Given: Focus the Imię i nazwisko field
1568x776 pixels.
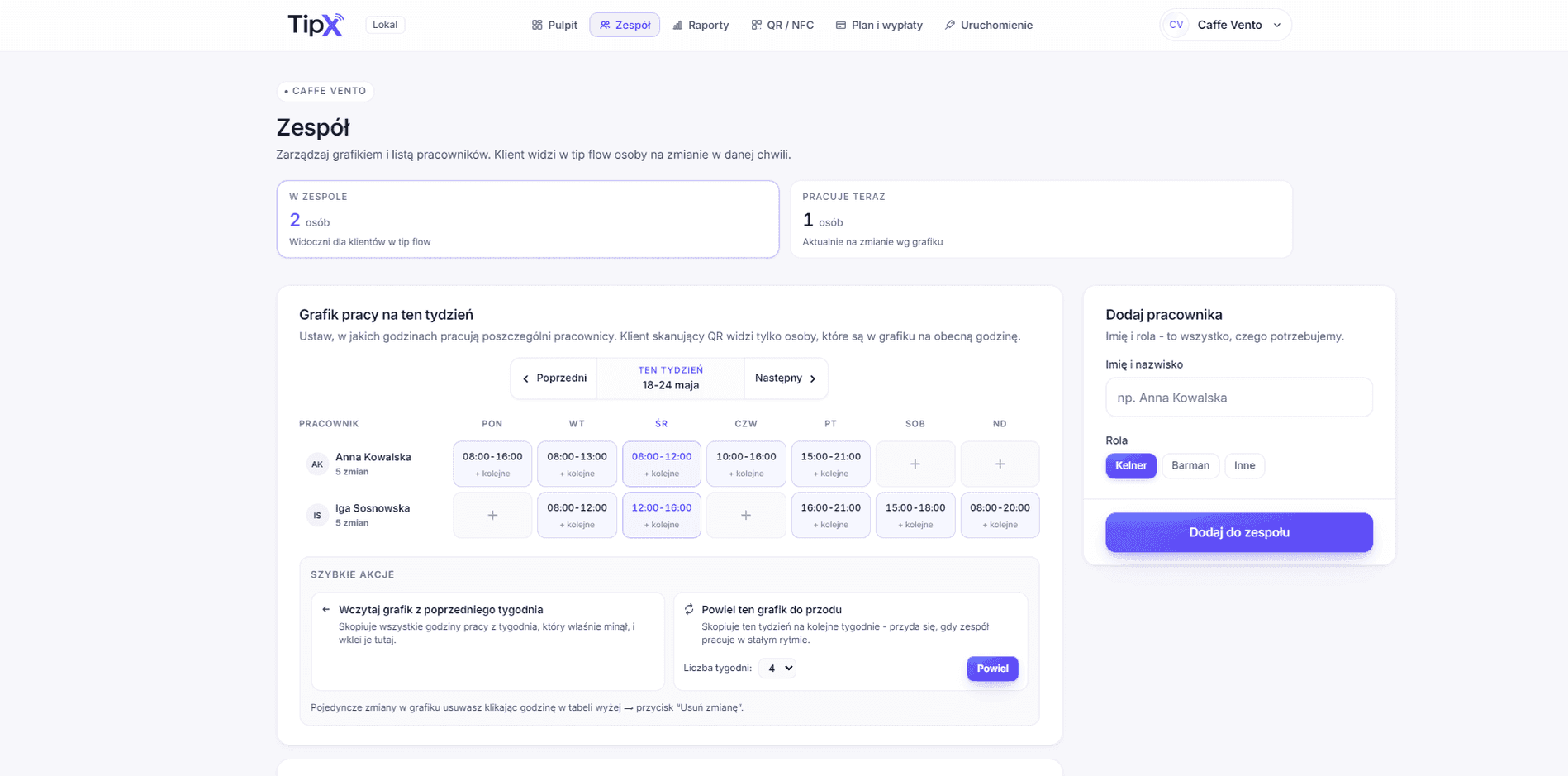Looking at the screenshot, I should pyautogui.click(x=1238, y=398).
